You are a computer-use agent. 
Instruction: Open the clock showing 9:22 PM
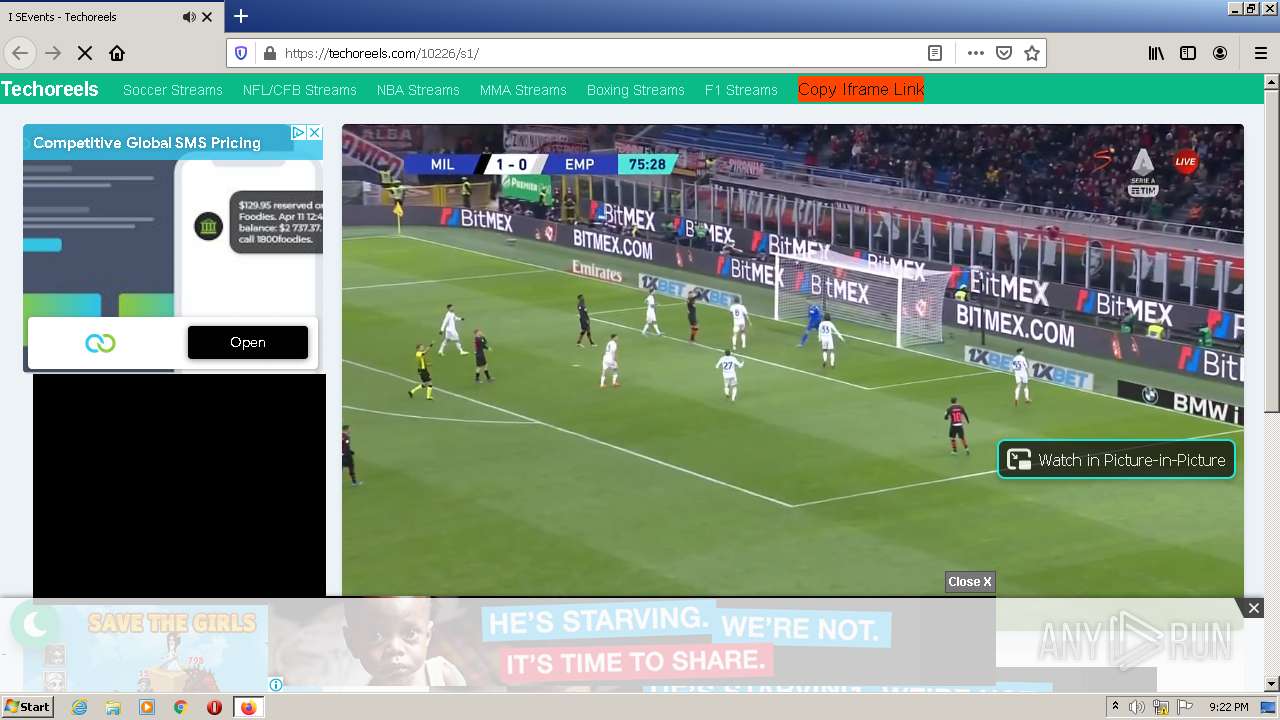click(1228, 707)
